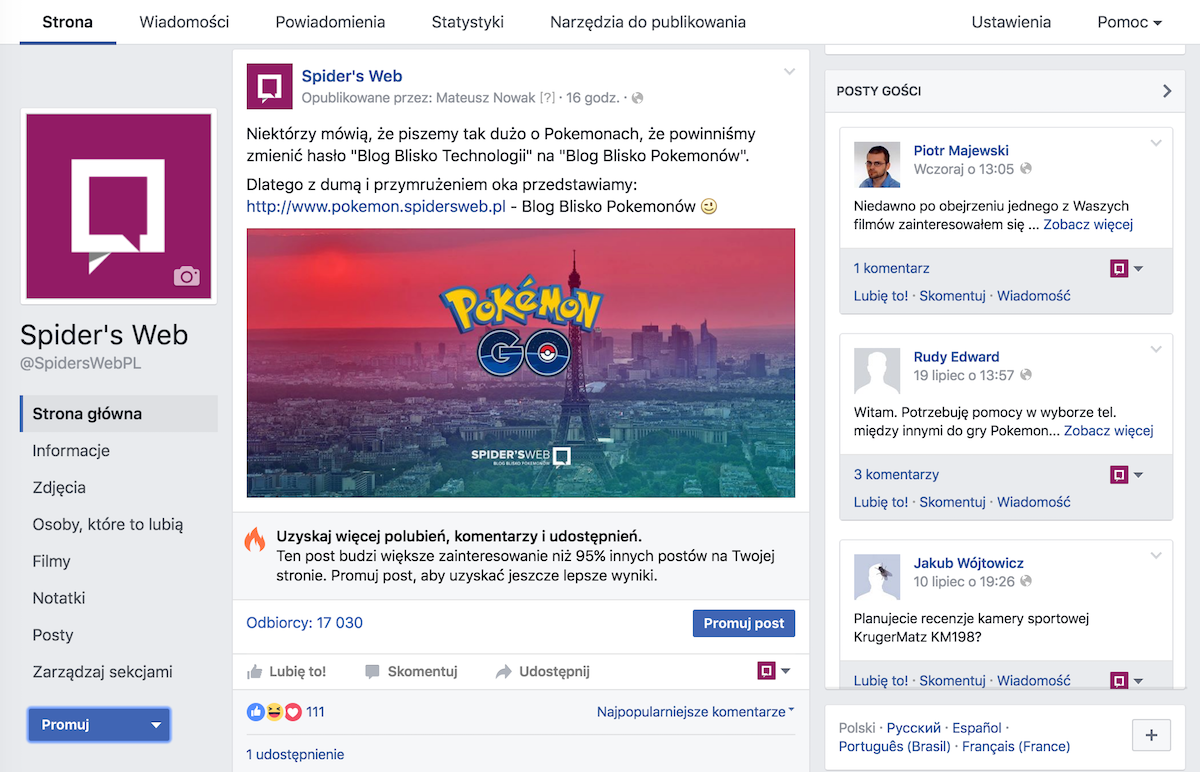
Task: Open Rudy Edward's profile avatar
Action: click(x=877, y=370)
